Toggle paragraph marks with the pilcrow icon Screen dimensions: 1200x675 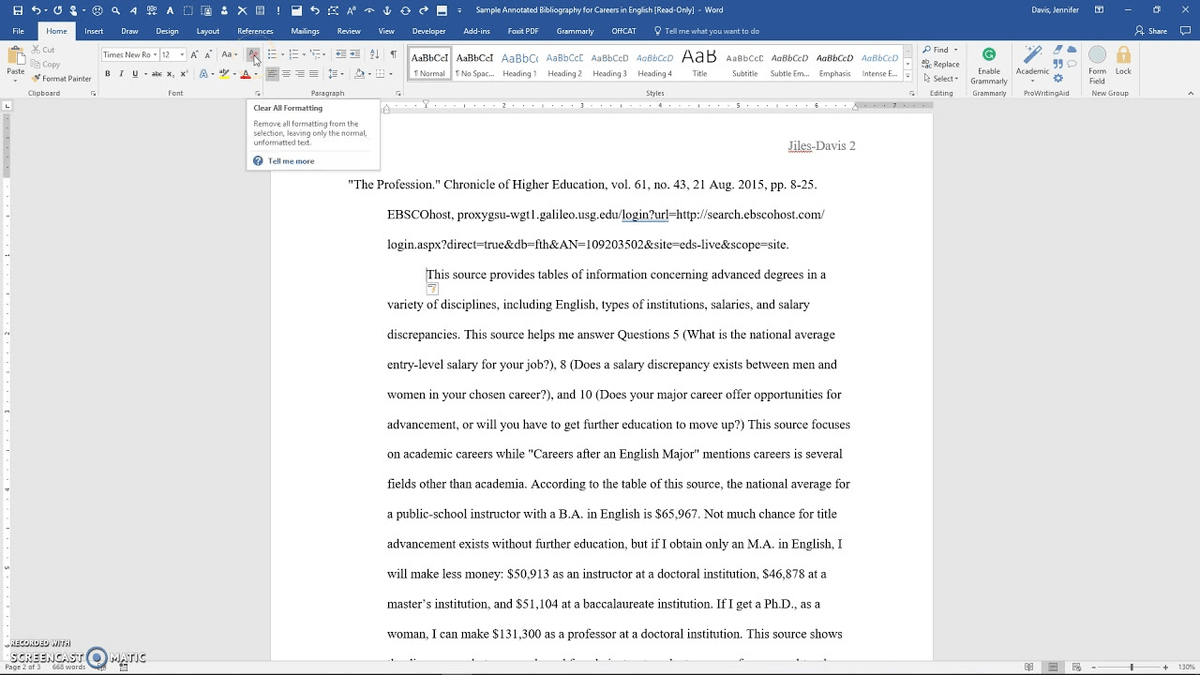pyautogui.click(x=394, y=54)
